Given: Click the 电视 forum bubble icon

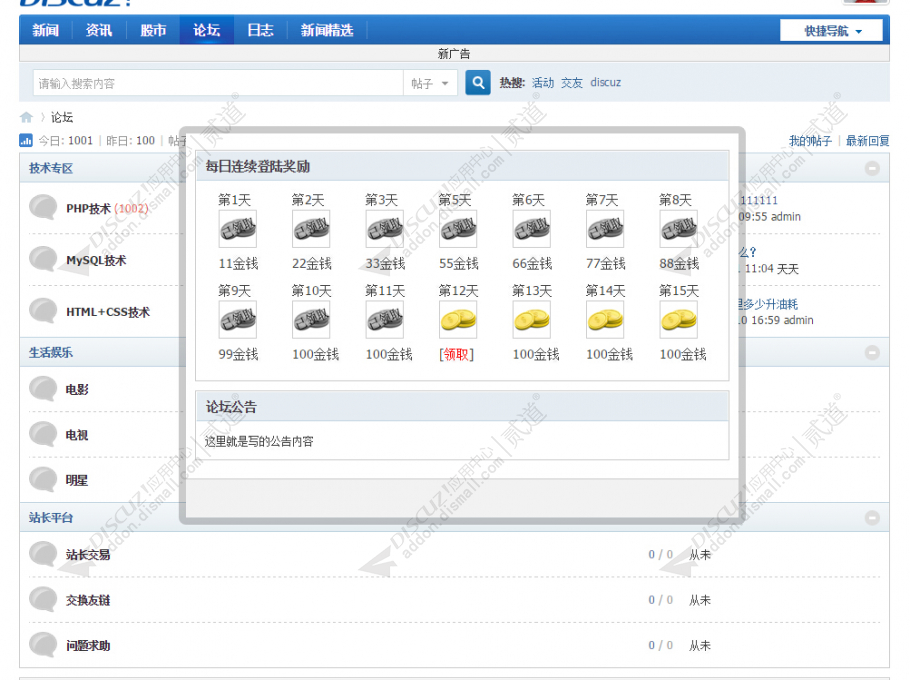Looking at the screenshot, I should click(x=43, y=434).
